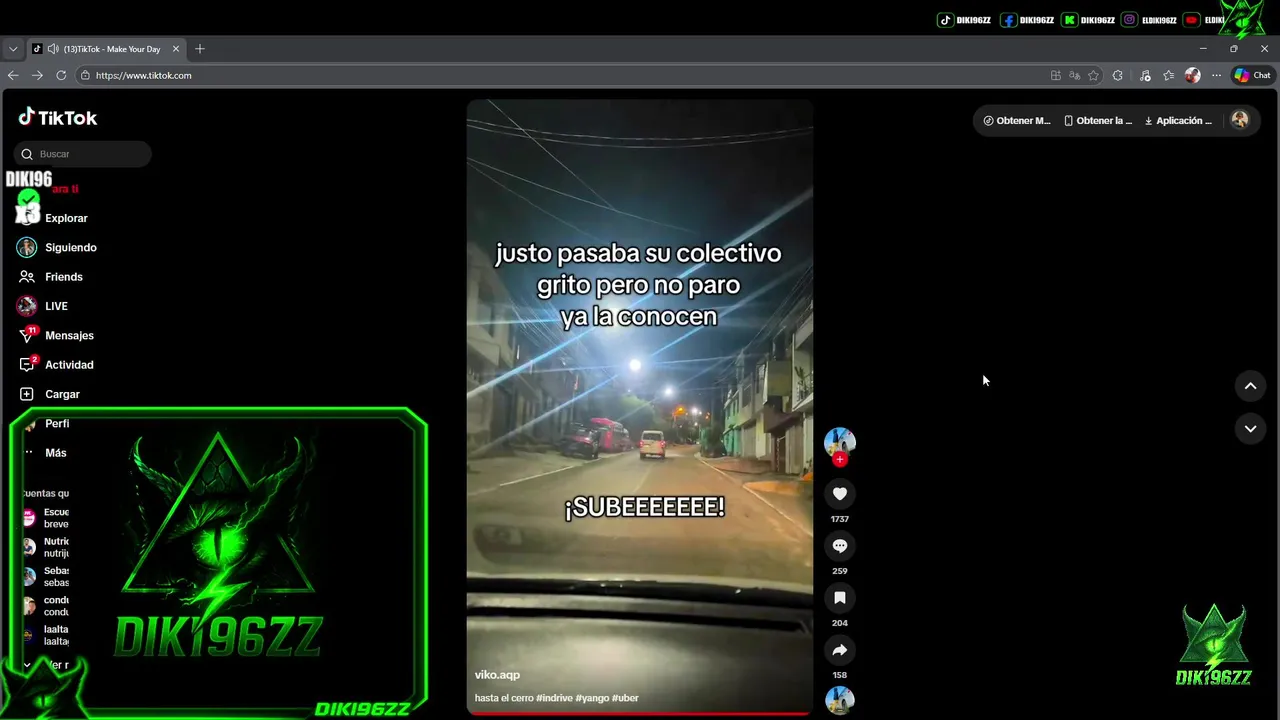Open the #indrive hashtag
The image size is (1280, 720).
554,698
